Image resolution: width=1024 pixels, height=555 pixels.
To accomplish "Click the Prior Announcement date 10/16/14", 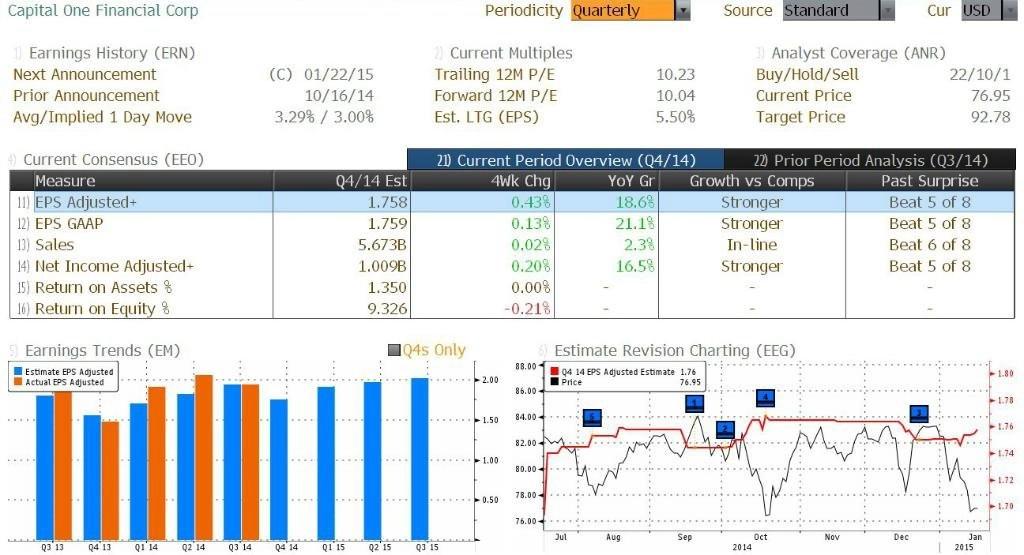I will 339,95.
